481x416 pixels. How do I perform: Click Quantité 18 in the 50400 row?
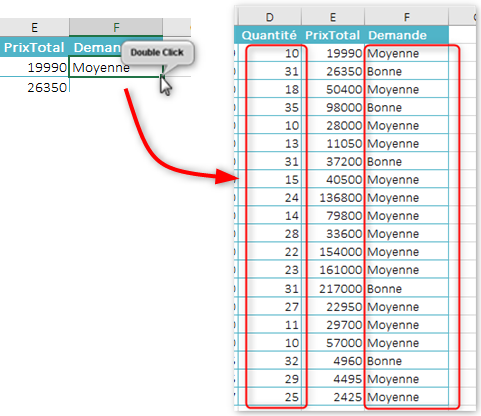tap(270, 89)
